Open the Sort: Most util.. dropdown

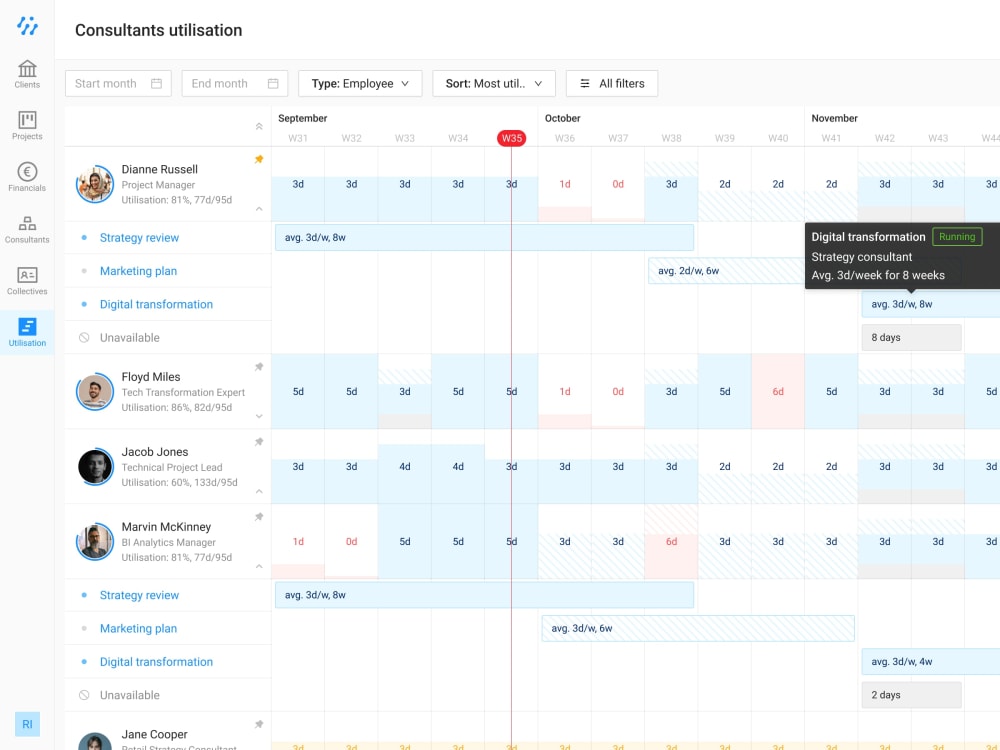(x=494, y=84)
